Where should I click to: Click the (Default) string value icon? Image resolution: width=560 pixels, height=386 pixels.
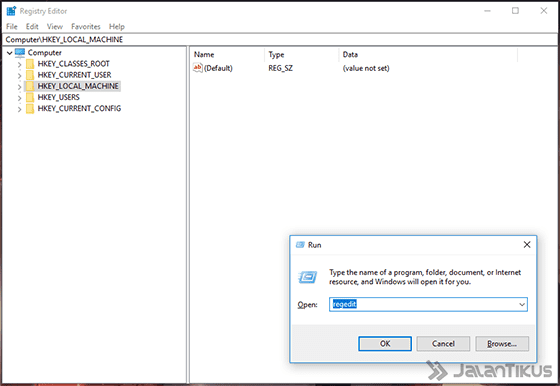point(198,67)
